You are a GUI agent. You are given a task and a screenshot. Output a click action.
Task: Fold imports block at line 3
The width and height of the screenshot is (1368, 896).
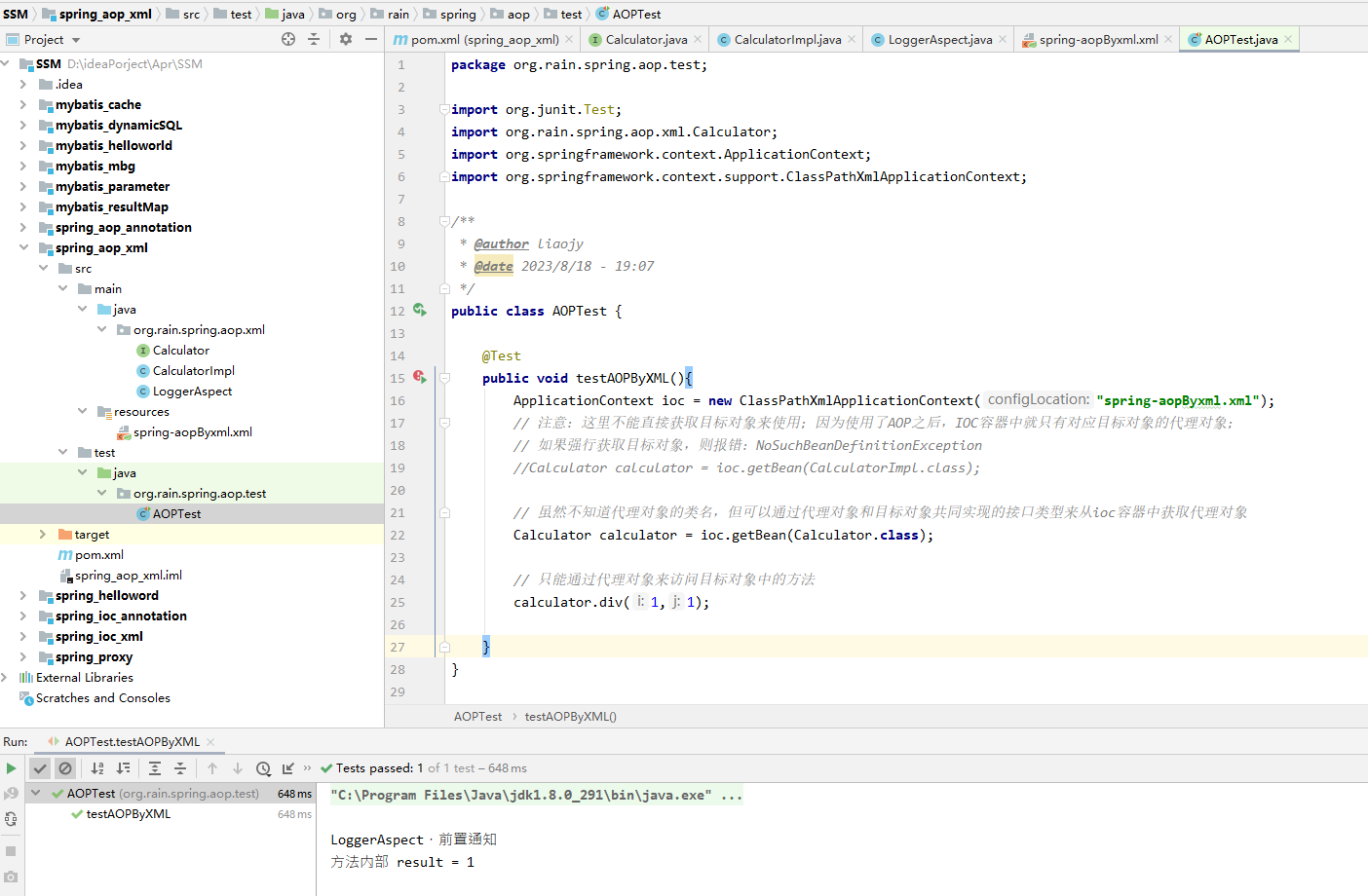click(444, 109)
